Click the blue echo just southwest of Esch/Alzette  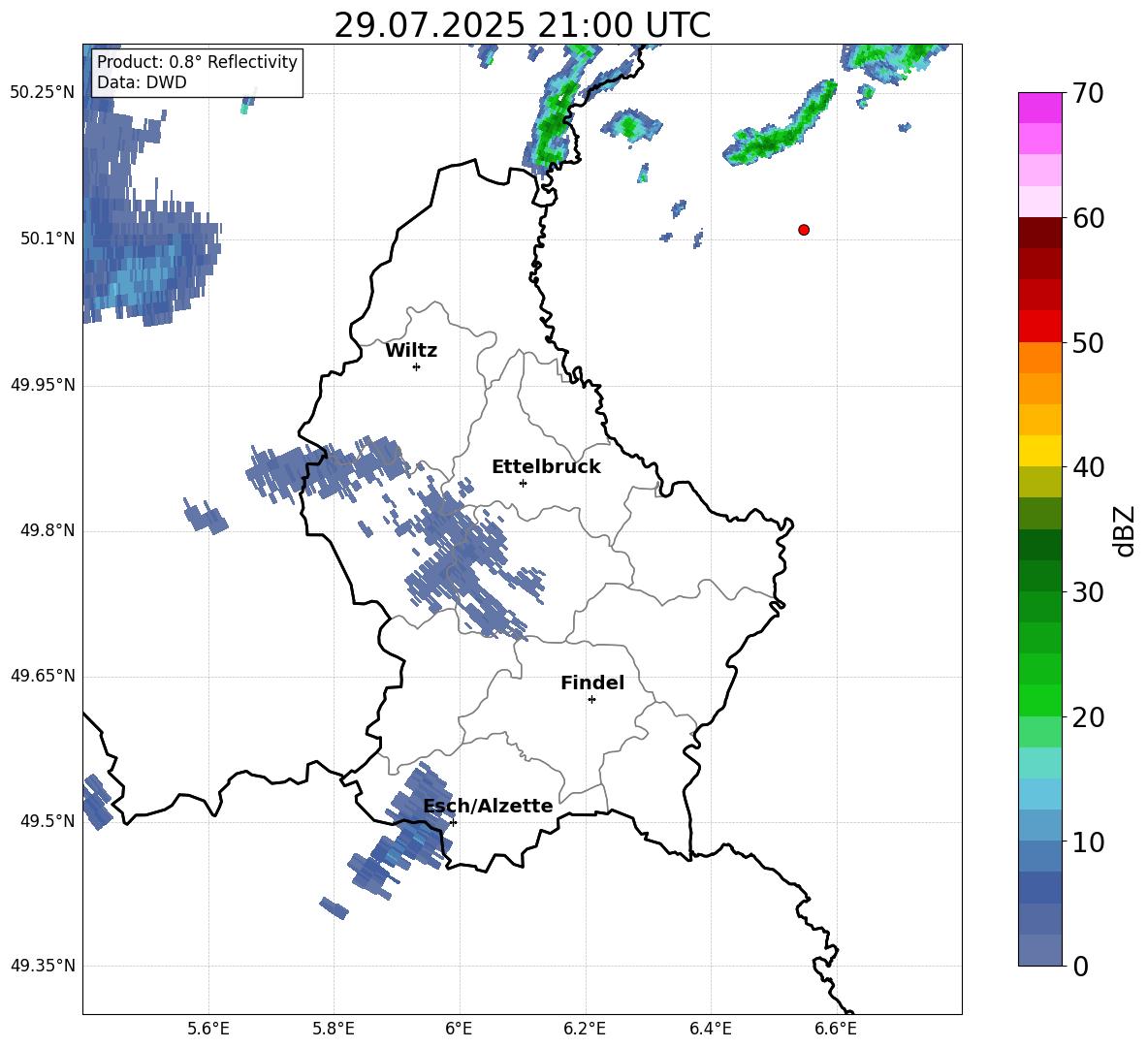[x=402, y=835]
